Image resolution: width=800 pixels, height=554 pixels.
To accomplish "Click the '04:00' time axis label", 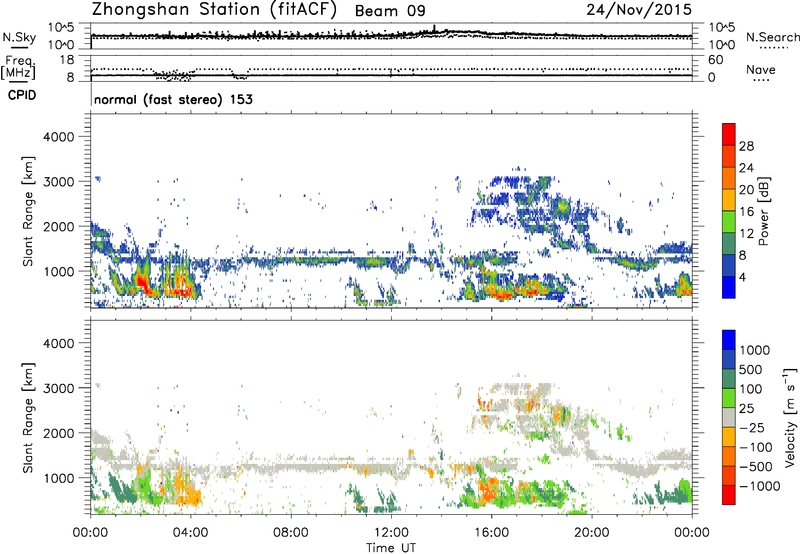I will click(x=190, y=533).
